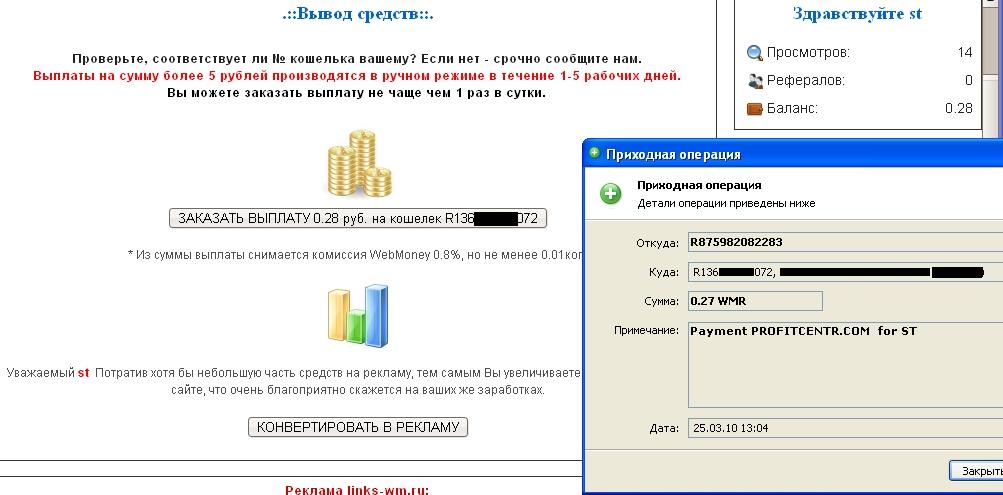
Task: Click the people icon beside Рефералов
Action: click(x=755, y=81)
